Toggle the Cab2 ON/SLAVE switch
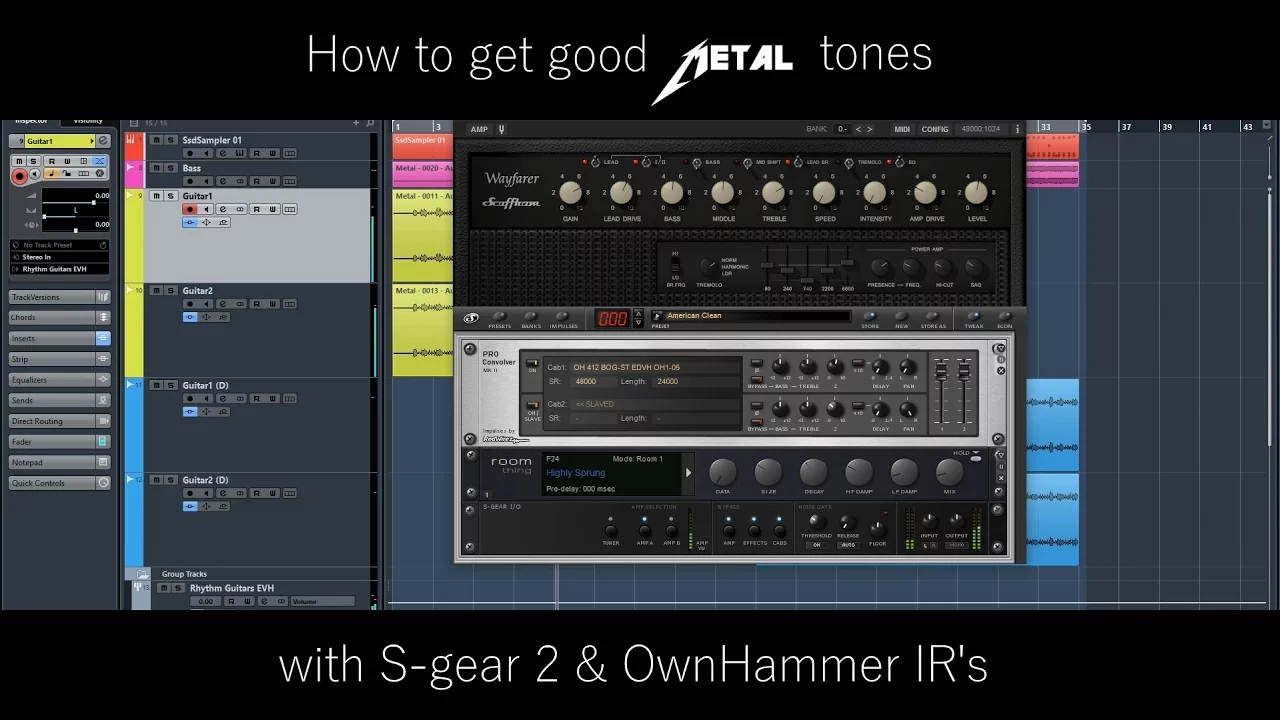This screenshot has height=720, width=1280. (532, 405)
